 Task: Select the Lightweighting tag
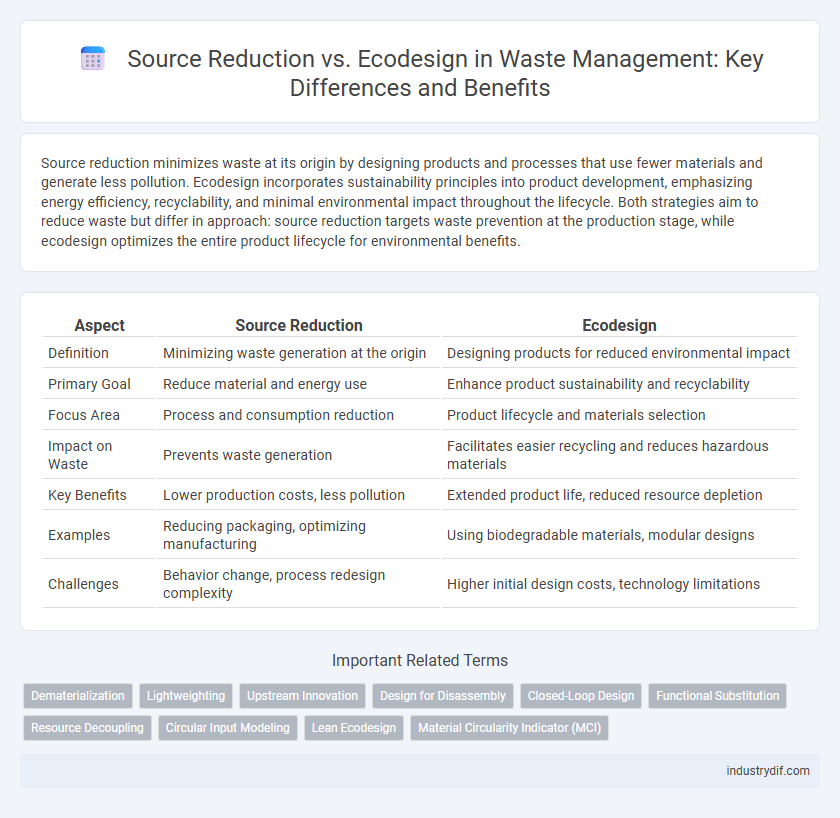(x=185, y=696)
